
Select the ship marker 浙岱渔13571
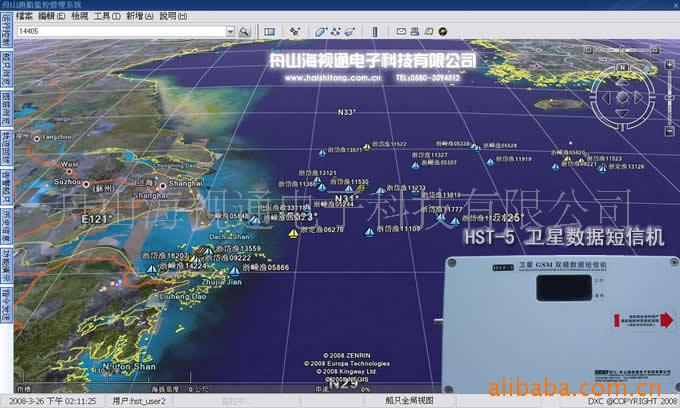[x=322, y=153]
